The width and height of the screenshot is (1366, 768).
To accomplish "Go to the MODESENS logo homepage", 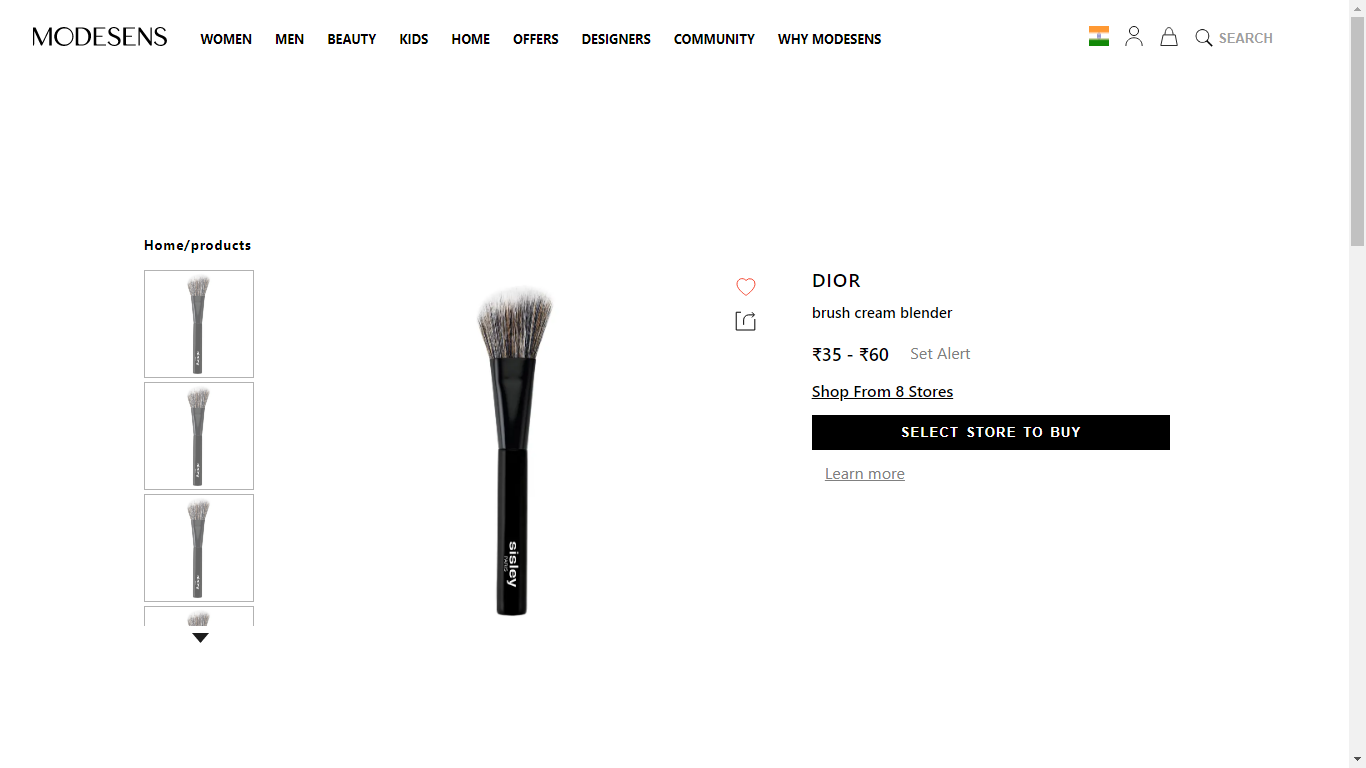I will click(x=100, y=37).
